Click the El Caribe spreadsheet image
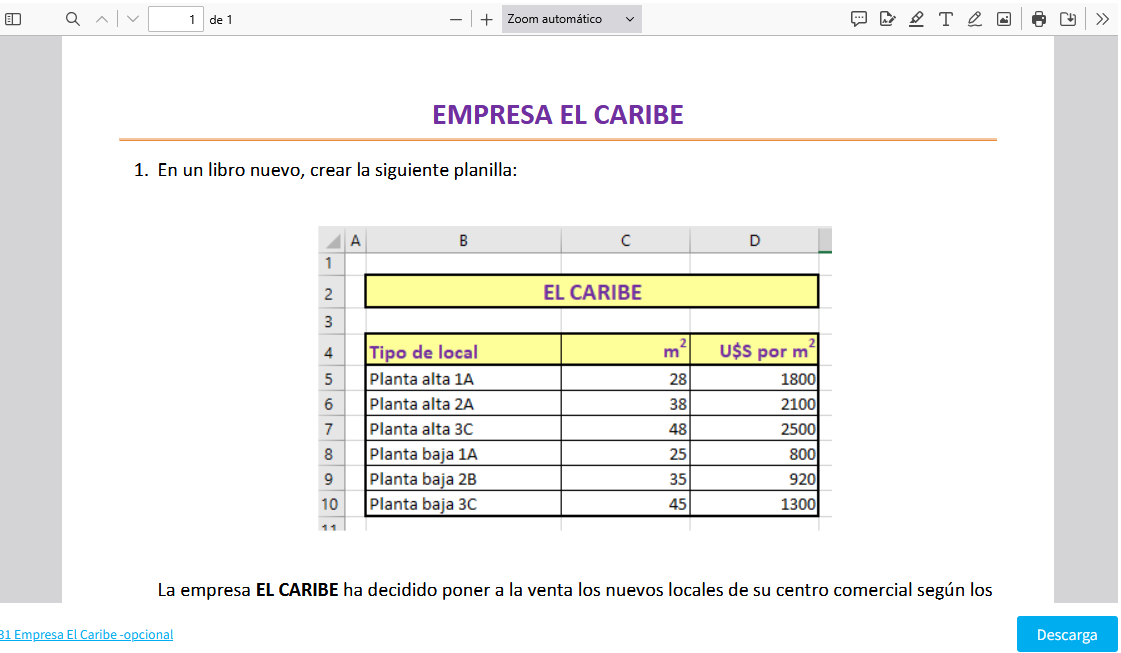The image size is (1121, 653). pyautogui.click(x=575, y=378)
